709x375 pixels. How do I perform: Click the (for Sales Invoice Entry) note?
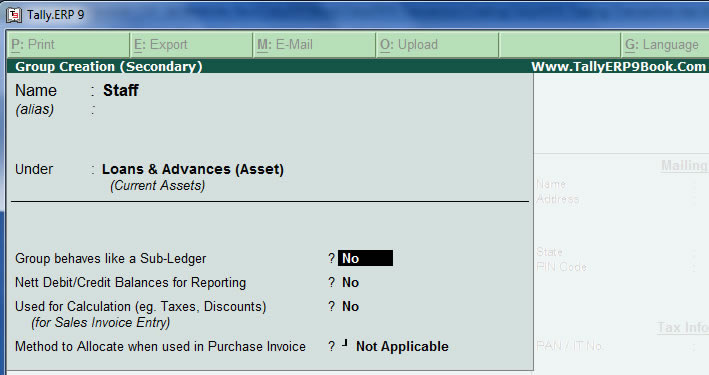[101, 323]
